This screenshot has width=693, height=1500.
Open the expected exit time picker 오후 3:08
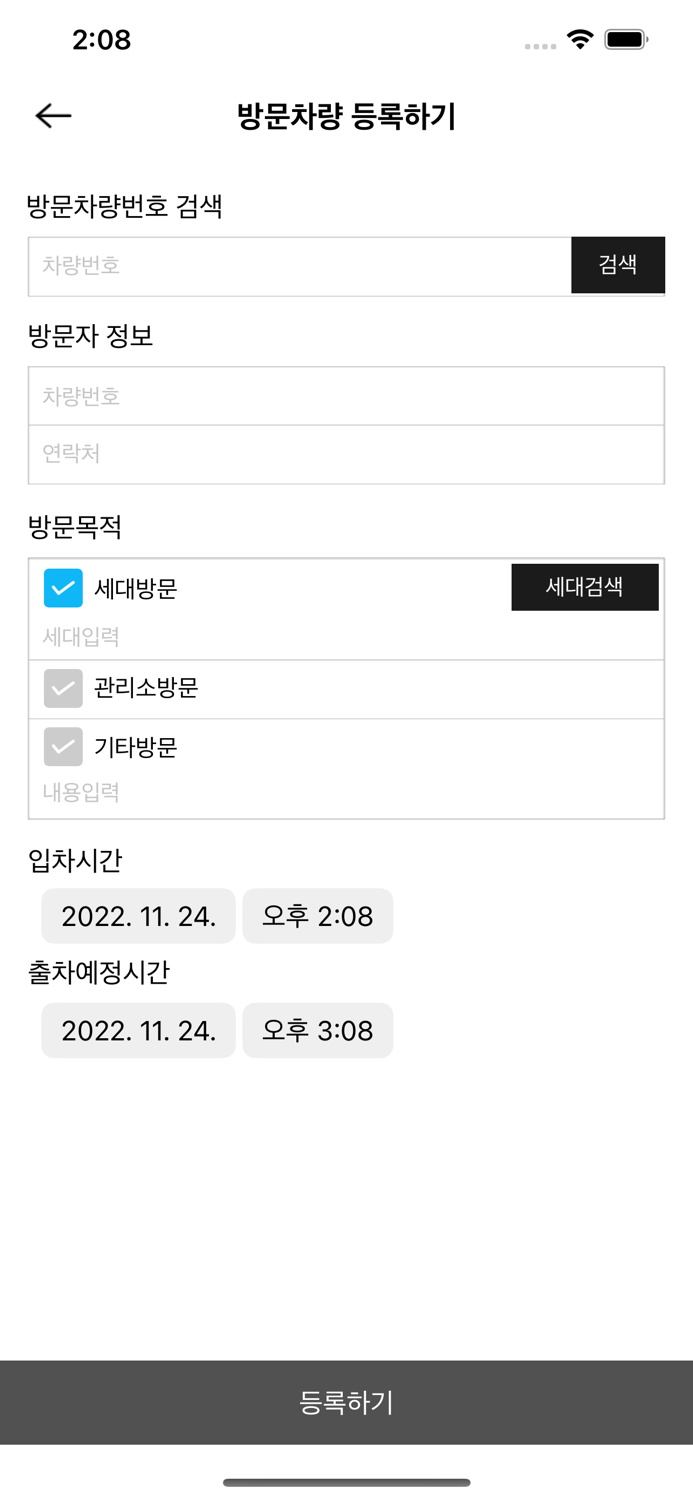[x=318, y=1030]
